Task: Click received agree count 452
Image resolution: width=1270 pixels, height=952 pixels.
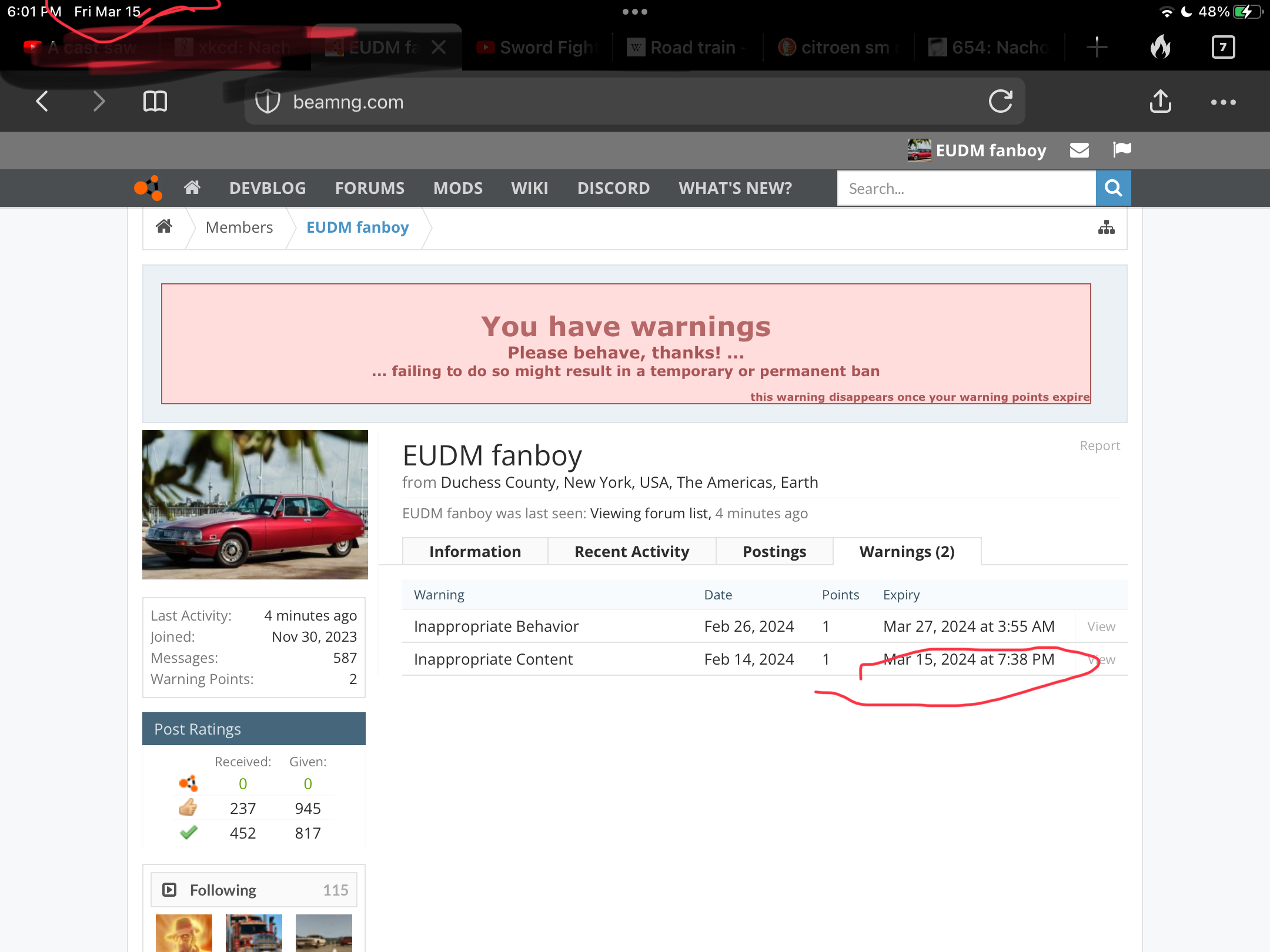Action: [x=243, y=833]
